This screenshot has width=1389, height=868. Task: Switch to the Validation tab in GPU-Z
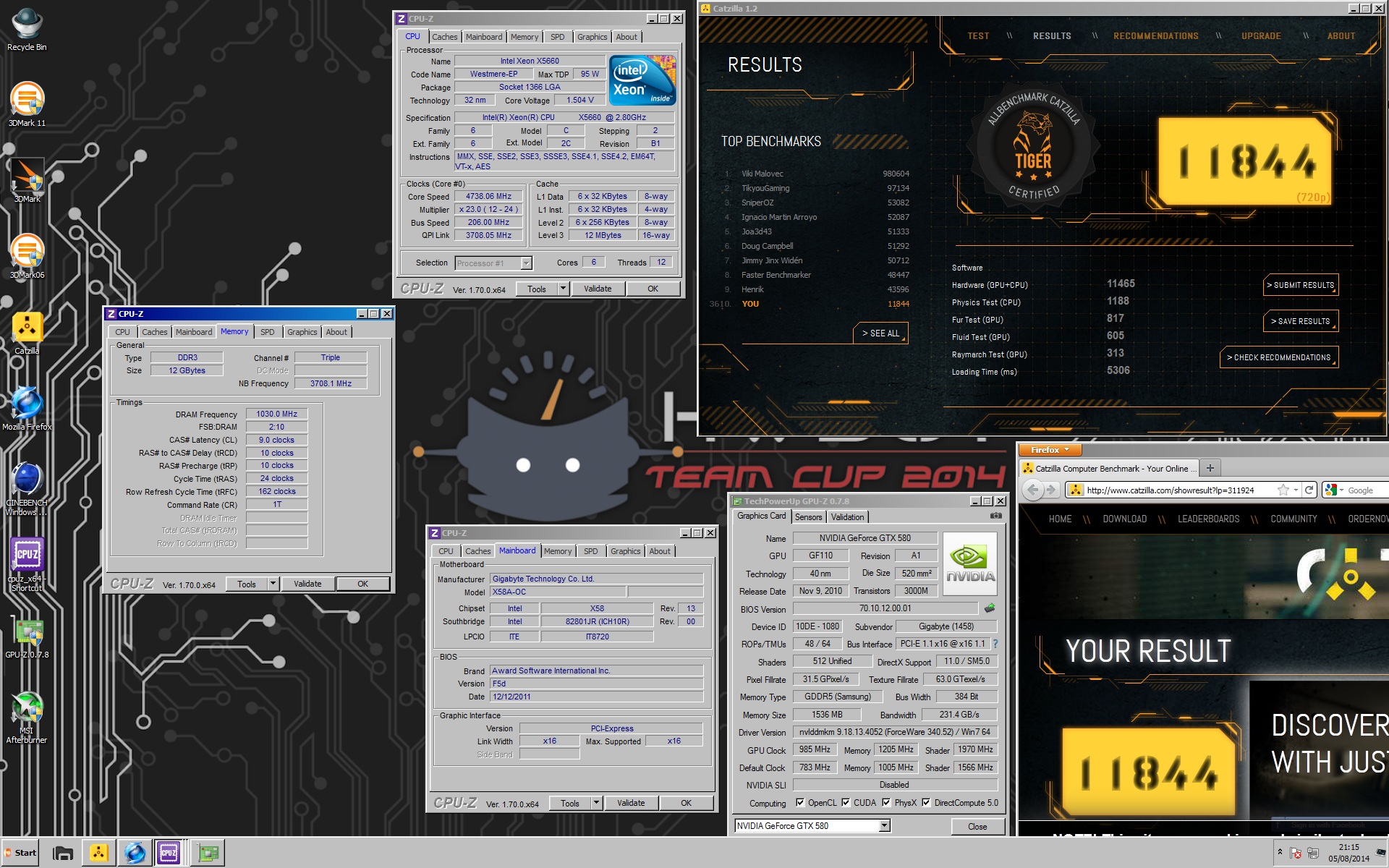[x=847, y=517]
